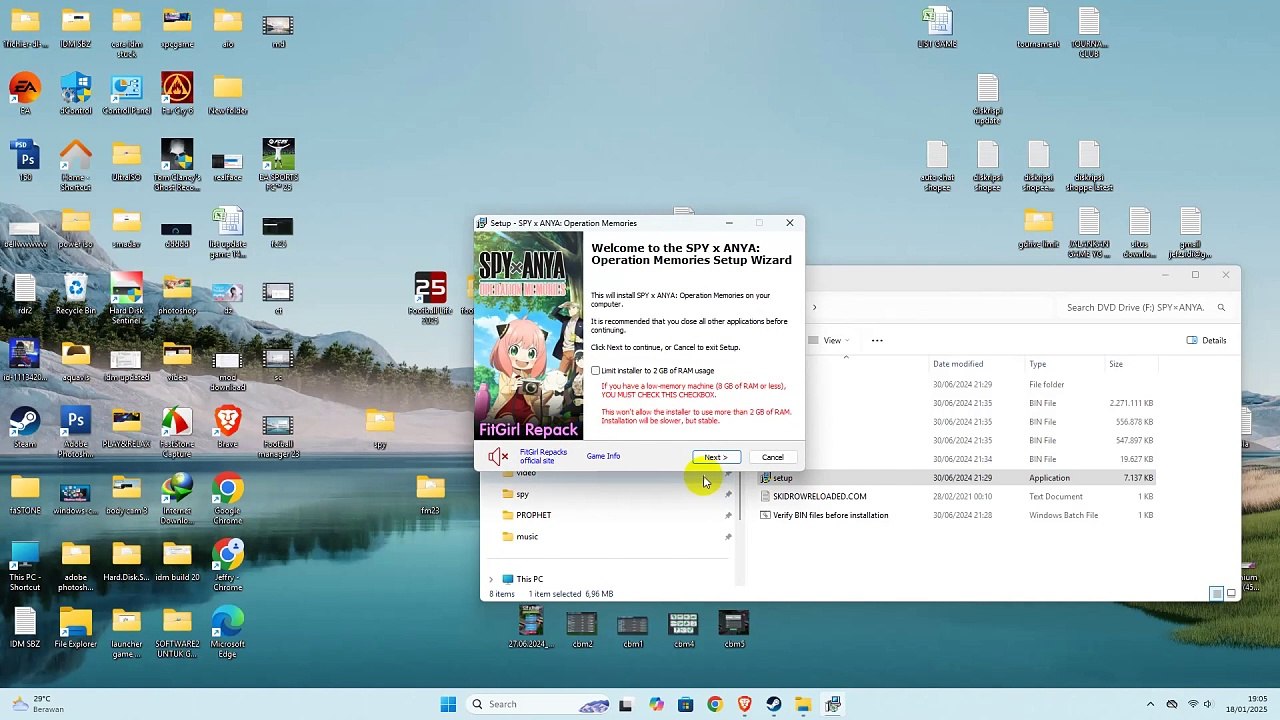The width and height of the screenshot is (1280, 720).
Task: Select the setup application file
Action: coord(782,478)
